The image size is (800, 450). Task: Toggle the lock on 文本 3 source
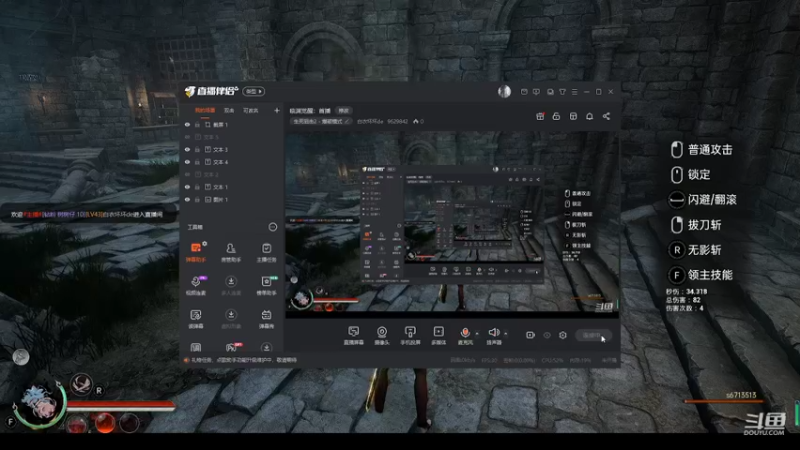click(x=197, y=149)
